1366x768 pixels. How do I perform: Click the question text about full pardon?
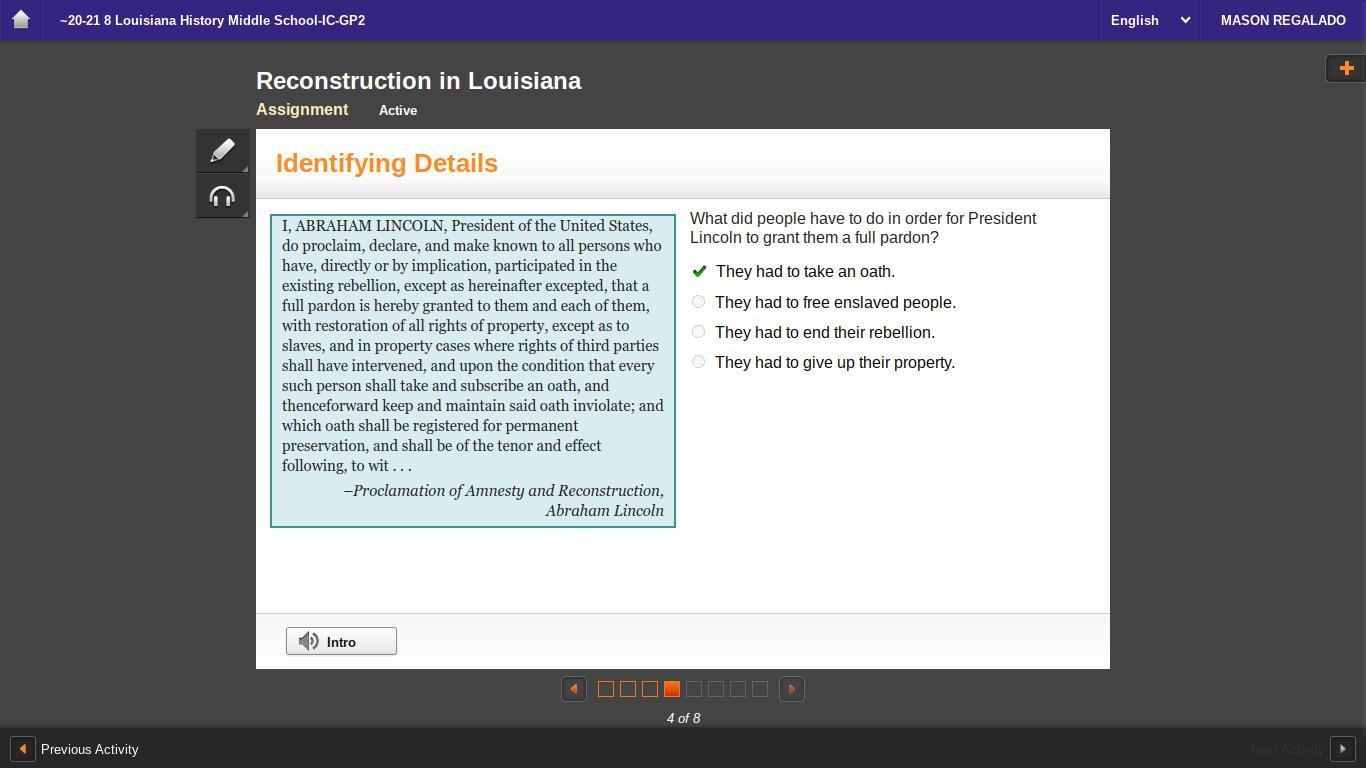pyautogui.click(x=863, y=228)
